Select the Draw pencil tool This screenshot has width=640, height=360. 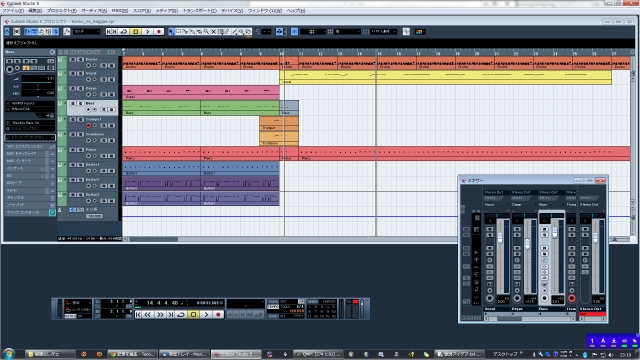coord(227,31)
